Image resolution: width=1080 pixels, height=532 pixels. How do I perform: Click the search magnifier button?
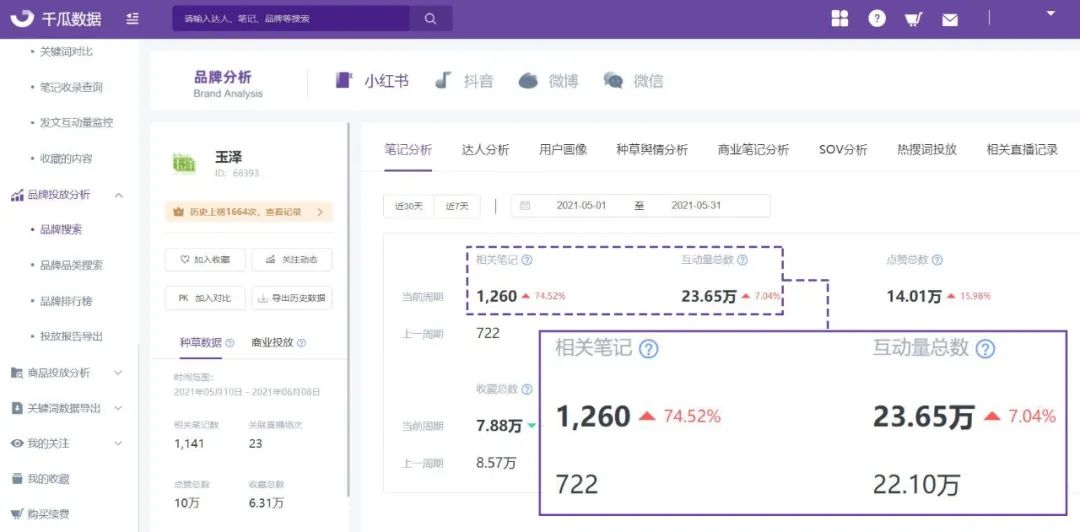tap(430, 19)
